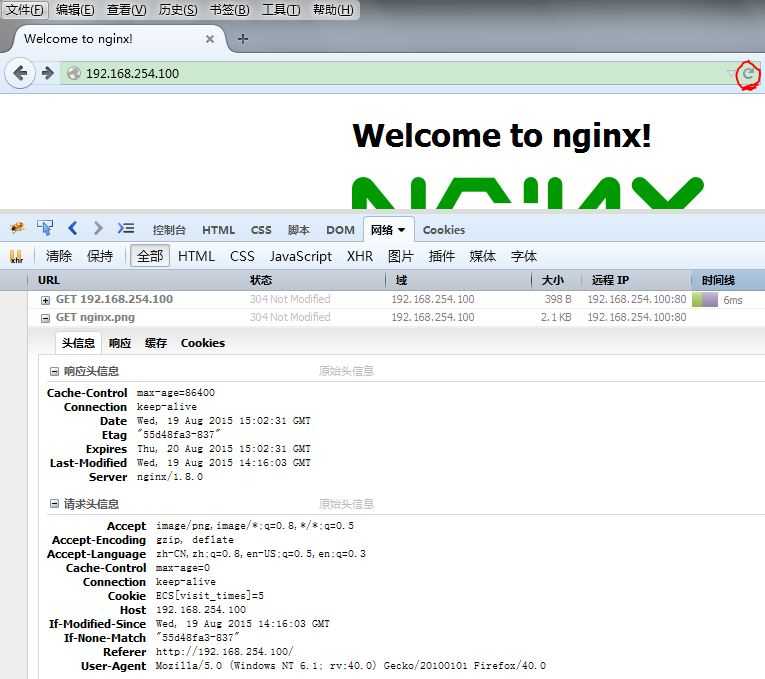The width and height of the screenshot is (765, 679).
Task: Select the Cookies request detail tab
Action: [202, 343]
